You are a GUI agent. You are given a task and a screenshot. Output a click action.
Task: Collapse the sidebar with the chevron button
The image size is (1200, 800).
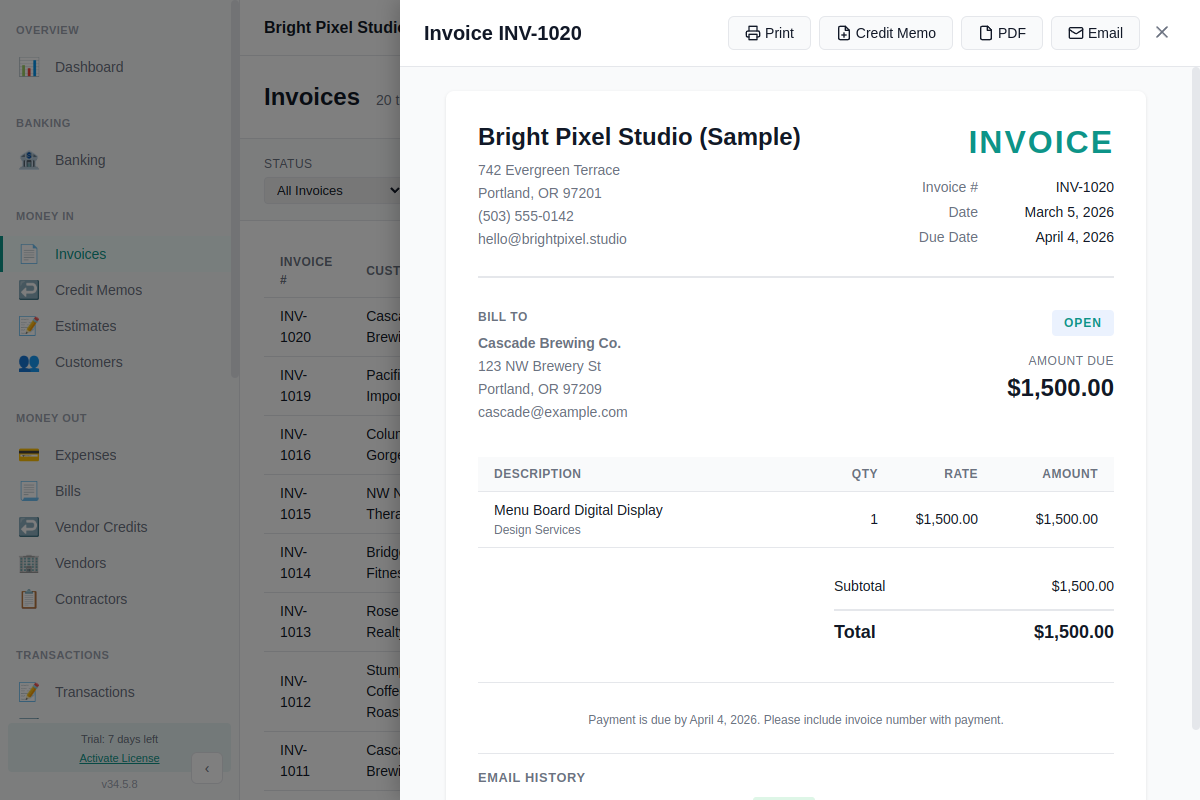207,768
